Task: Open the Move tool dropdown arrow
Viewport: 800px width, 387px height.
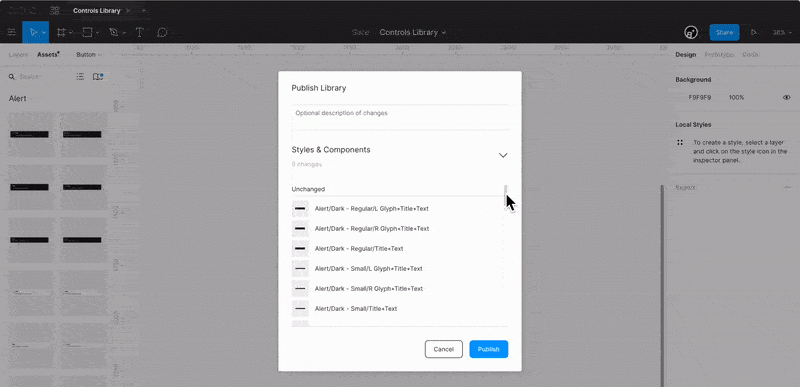Action: [44, 33]
